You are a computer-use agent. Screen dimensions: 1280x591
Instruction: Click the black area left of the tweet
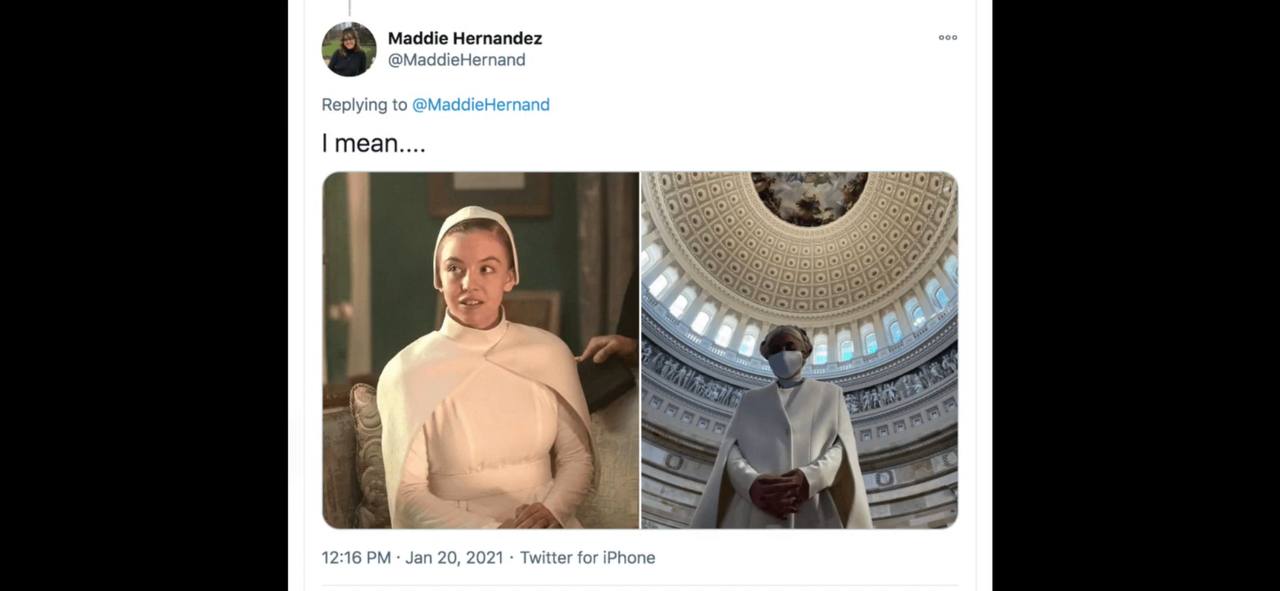[x=144, y=295]
